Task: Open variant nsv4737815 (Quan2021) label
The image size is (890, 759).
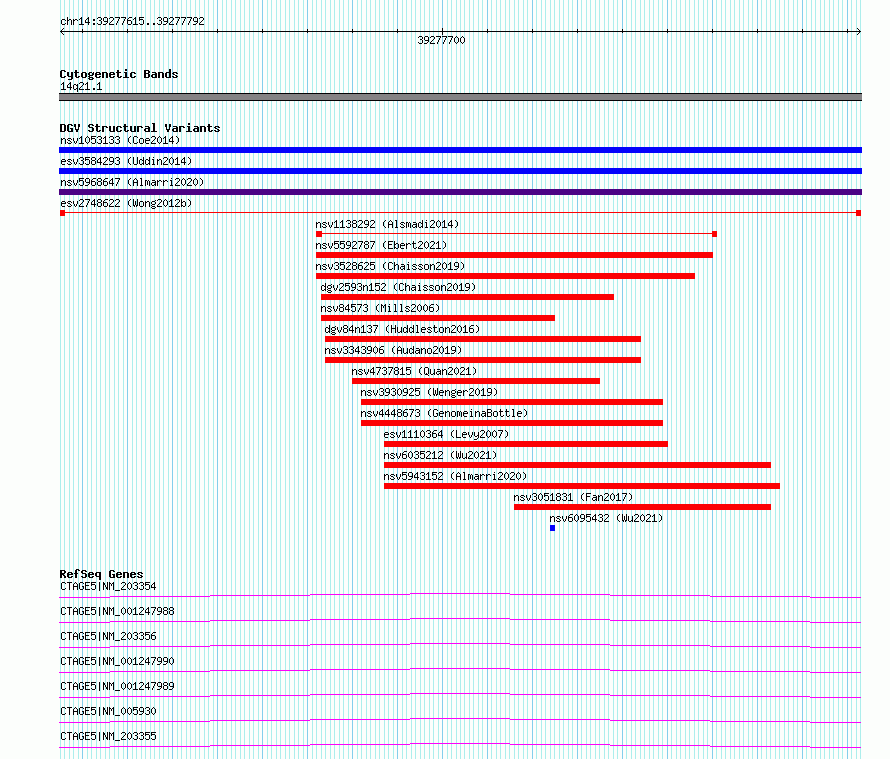Action: [414, 371]
